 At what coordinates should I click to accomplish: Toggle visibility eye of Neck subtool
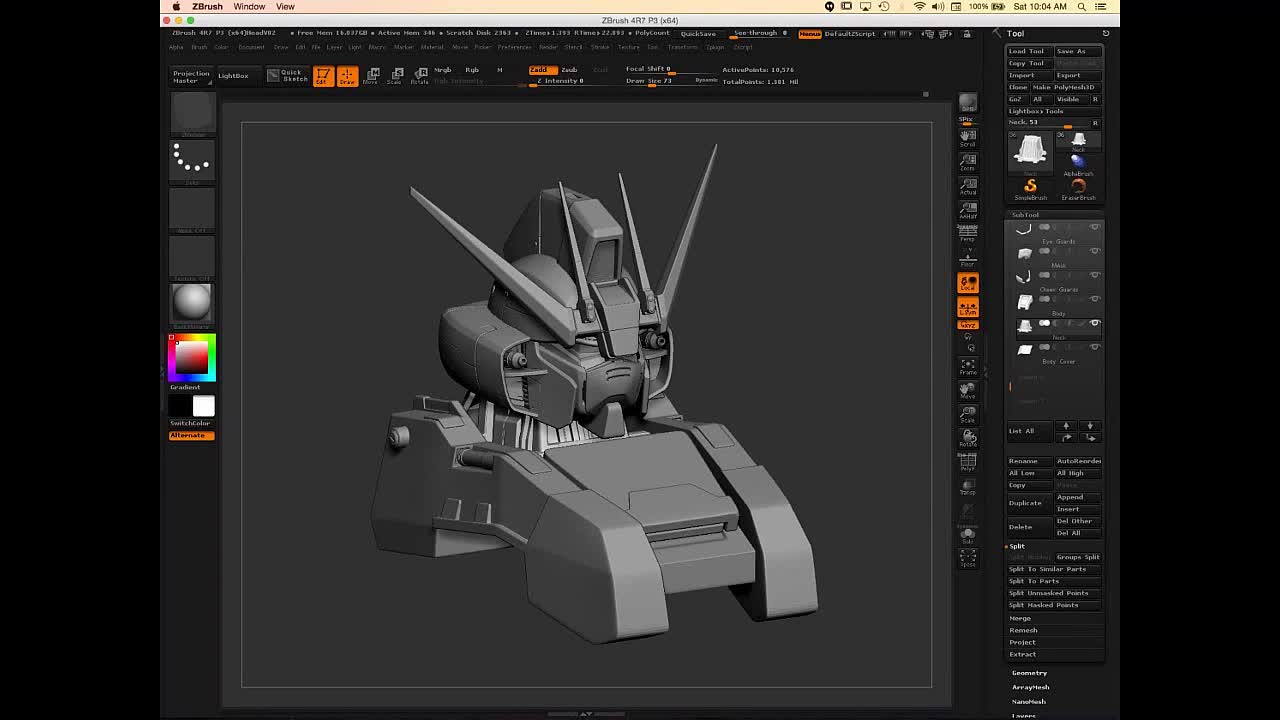[1094, 323]
